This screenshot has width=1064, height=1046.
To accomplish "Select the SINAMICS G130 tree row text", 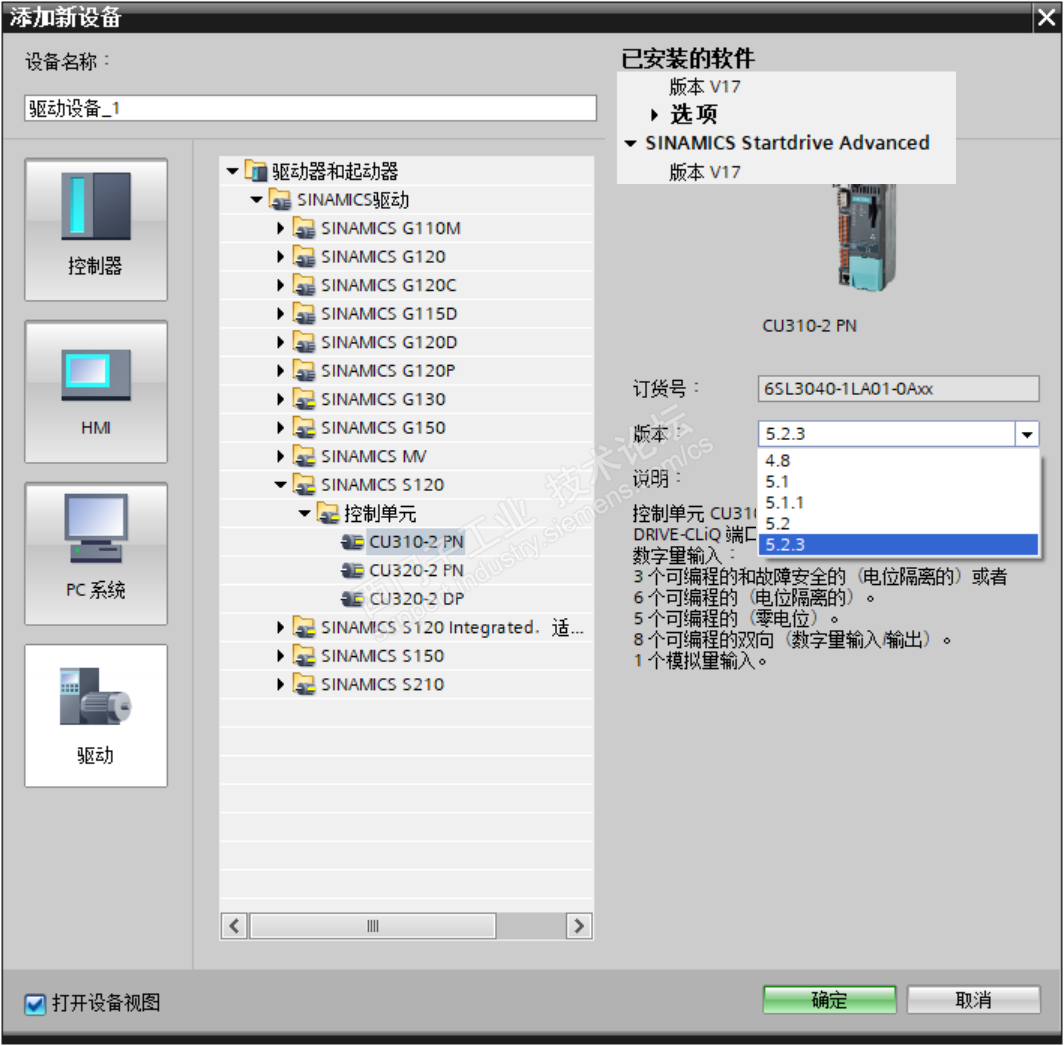I will [x=383, y=399].
